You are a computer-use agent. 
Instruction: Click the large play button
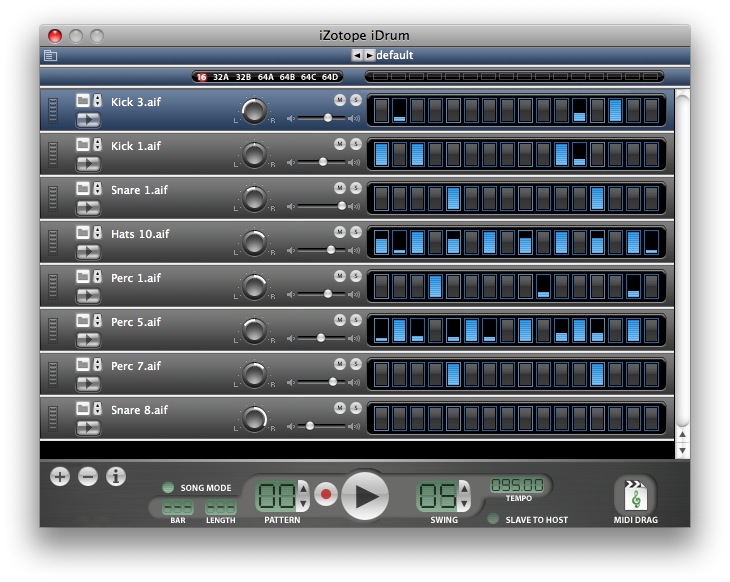(365, 496)
